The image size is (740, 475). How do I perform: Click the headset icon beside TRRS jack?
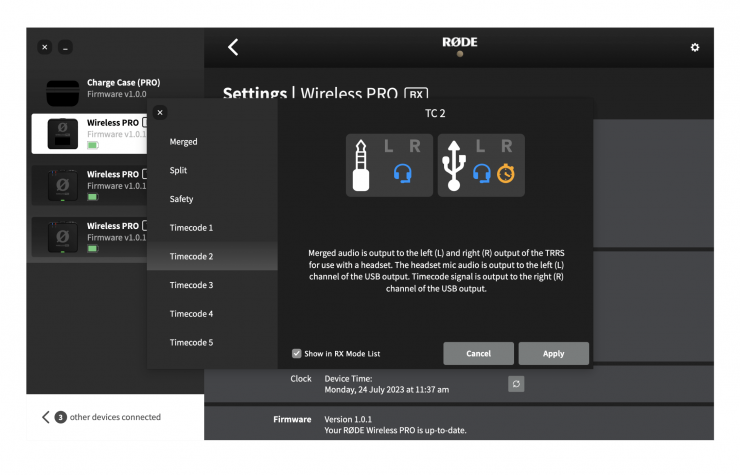tap(403, 174)
